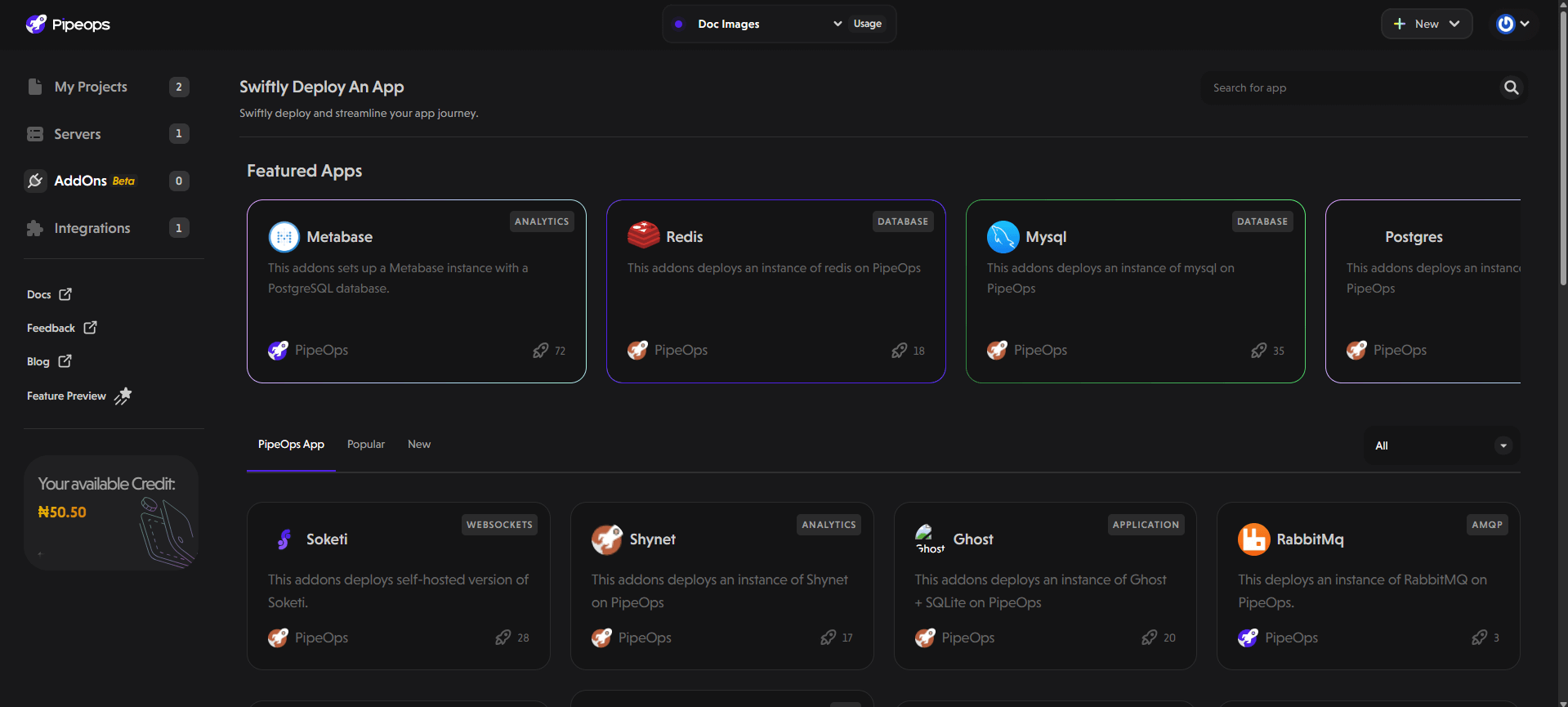The height and width of the screenshot is (707, 1568).
Task: Open the Doc Images workspace dropdown
Action: pos(757,24)
